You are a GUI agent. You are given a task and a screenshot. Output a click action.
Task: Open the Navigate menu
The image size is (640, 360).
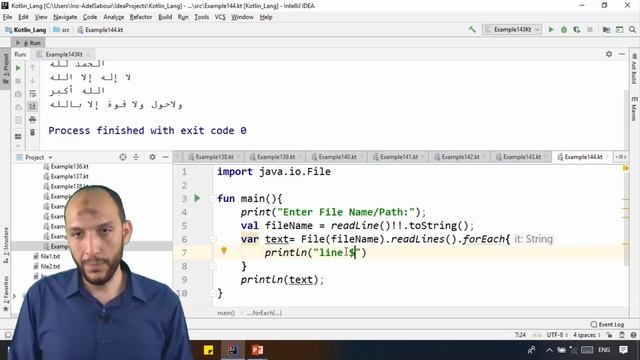click(x=65, y=17)
